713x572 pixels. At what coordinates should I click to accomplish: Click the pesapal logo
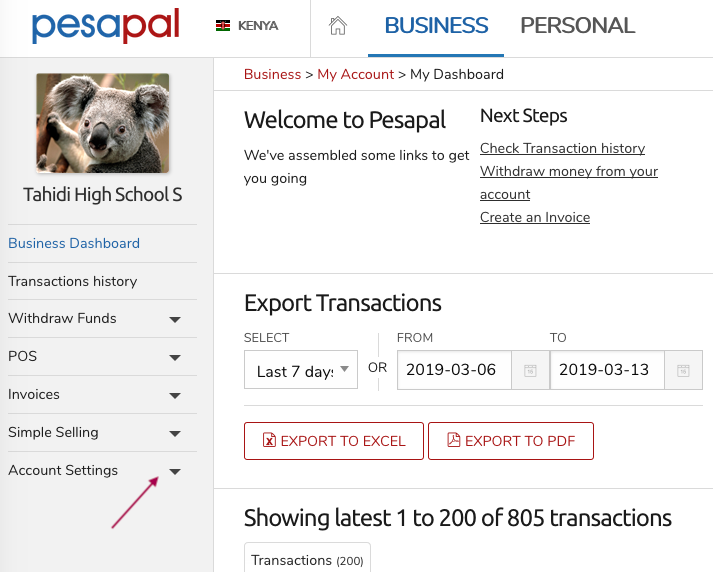click(105, 26)
